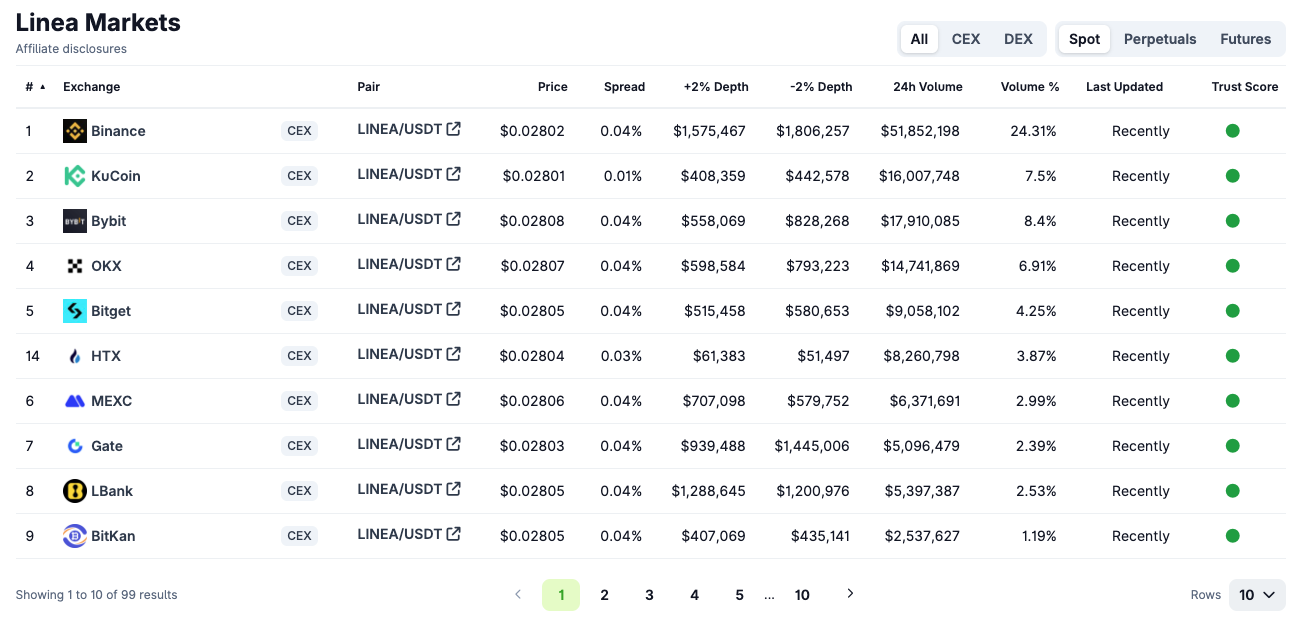
Task: Filter markets by DEX
Action: [x=1018, y=39]
